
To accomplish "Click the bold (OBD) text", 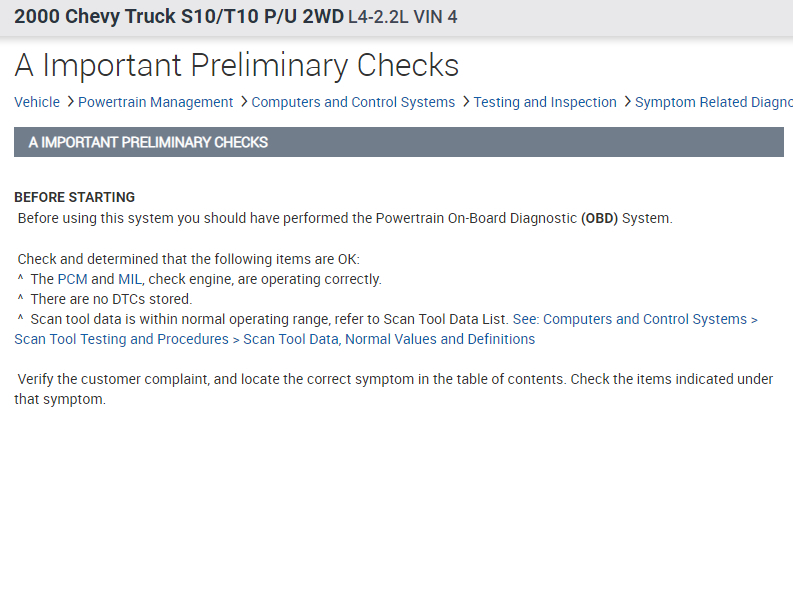I will coord(599,217).
